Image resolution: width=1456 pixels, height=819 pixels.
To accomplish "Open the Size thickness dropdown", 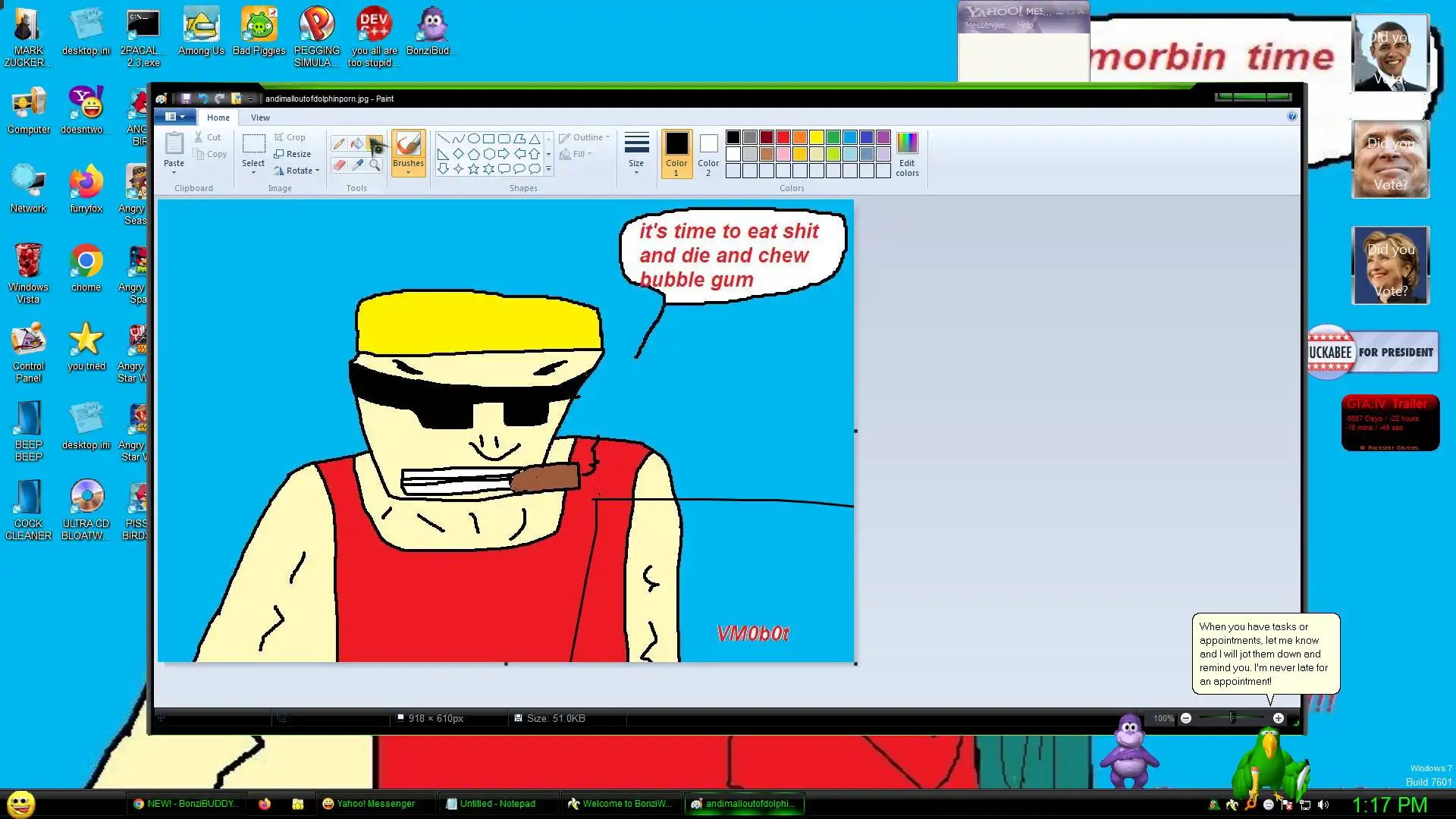I will (636, 154).
